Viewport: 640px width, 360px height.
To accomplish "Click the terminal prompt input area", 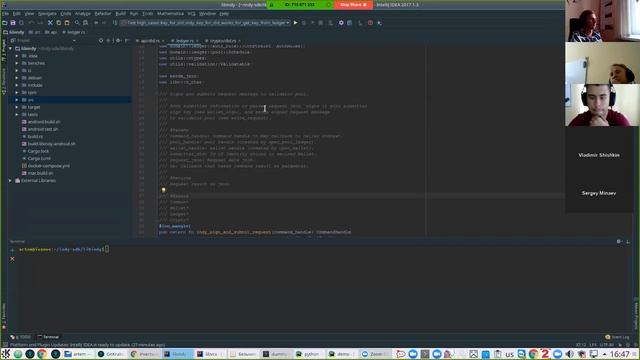I will coord(107,249).
